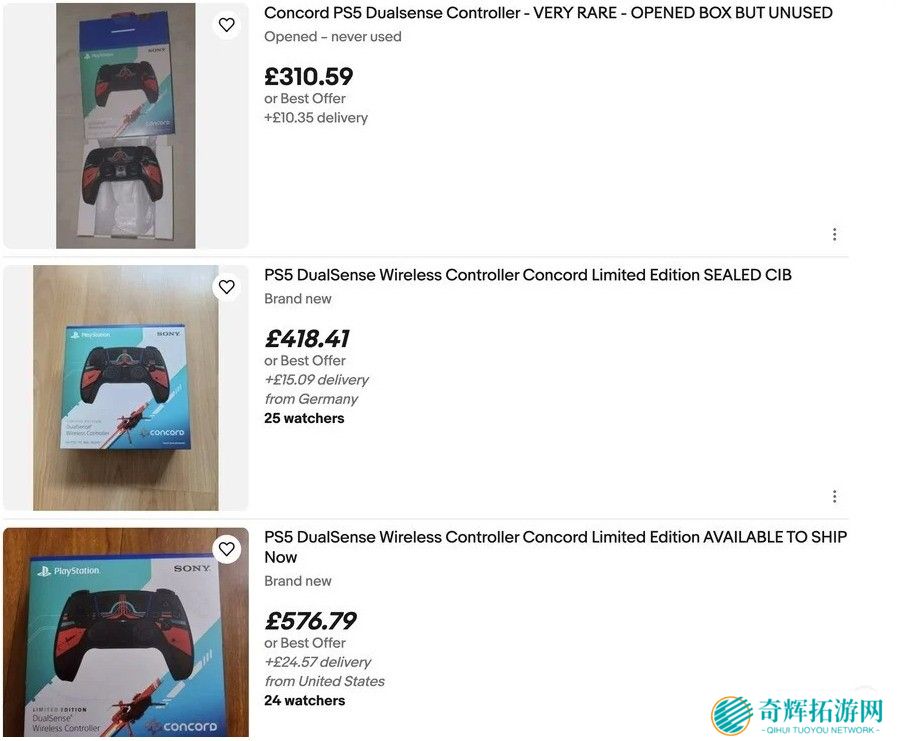Image resolution: width=897 pixels, height=741 pixels.
Task: Click the from Germany text
Action: pos(311,399)
